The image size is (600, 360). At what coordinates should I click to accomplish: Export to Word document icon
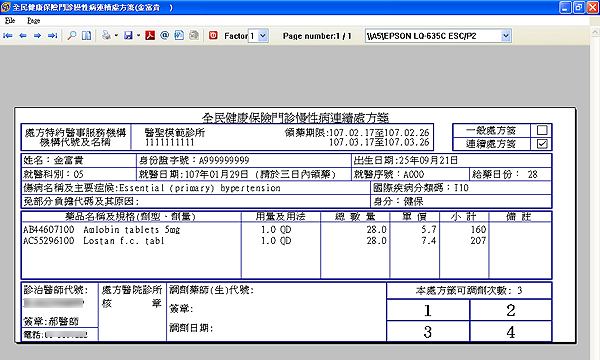click(x=179, y=36)
